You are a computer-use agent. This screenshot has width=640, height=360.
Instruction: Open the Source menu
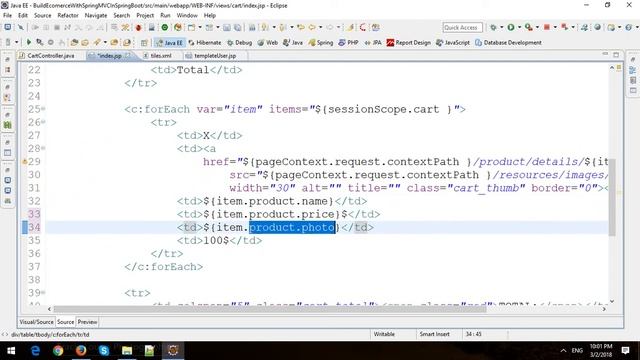point(42,15)
